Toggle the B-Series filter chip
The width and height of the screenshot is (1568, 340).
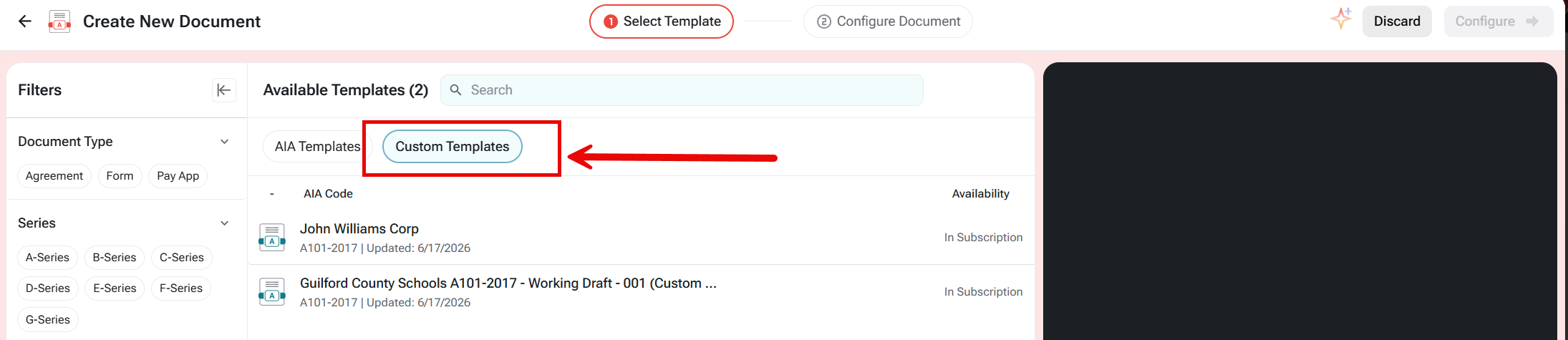click(x=115, y=258)
